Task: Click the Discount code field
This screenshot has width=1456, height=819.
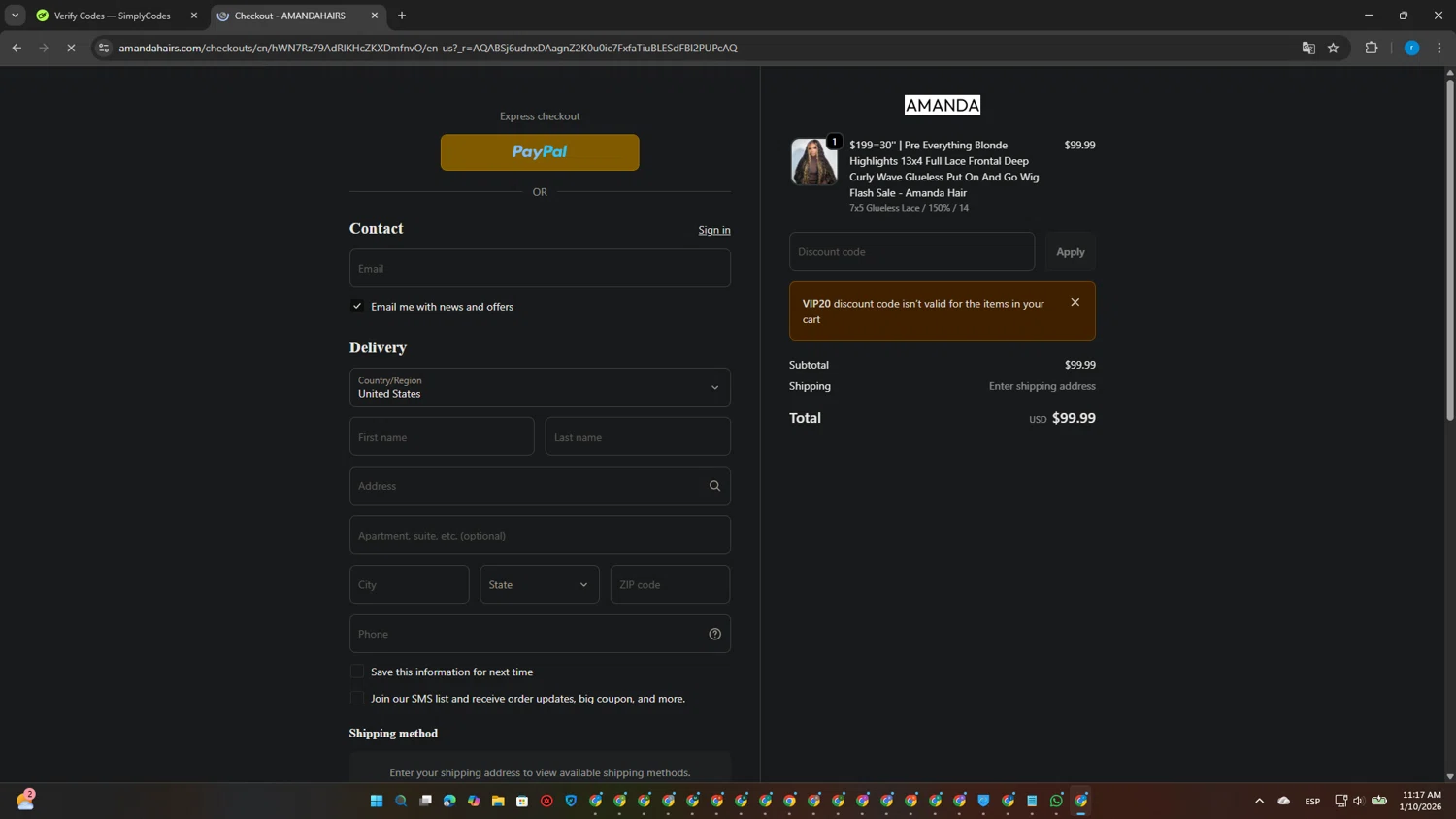Action: click(911, 251)
